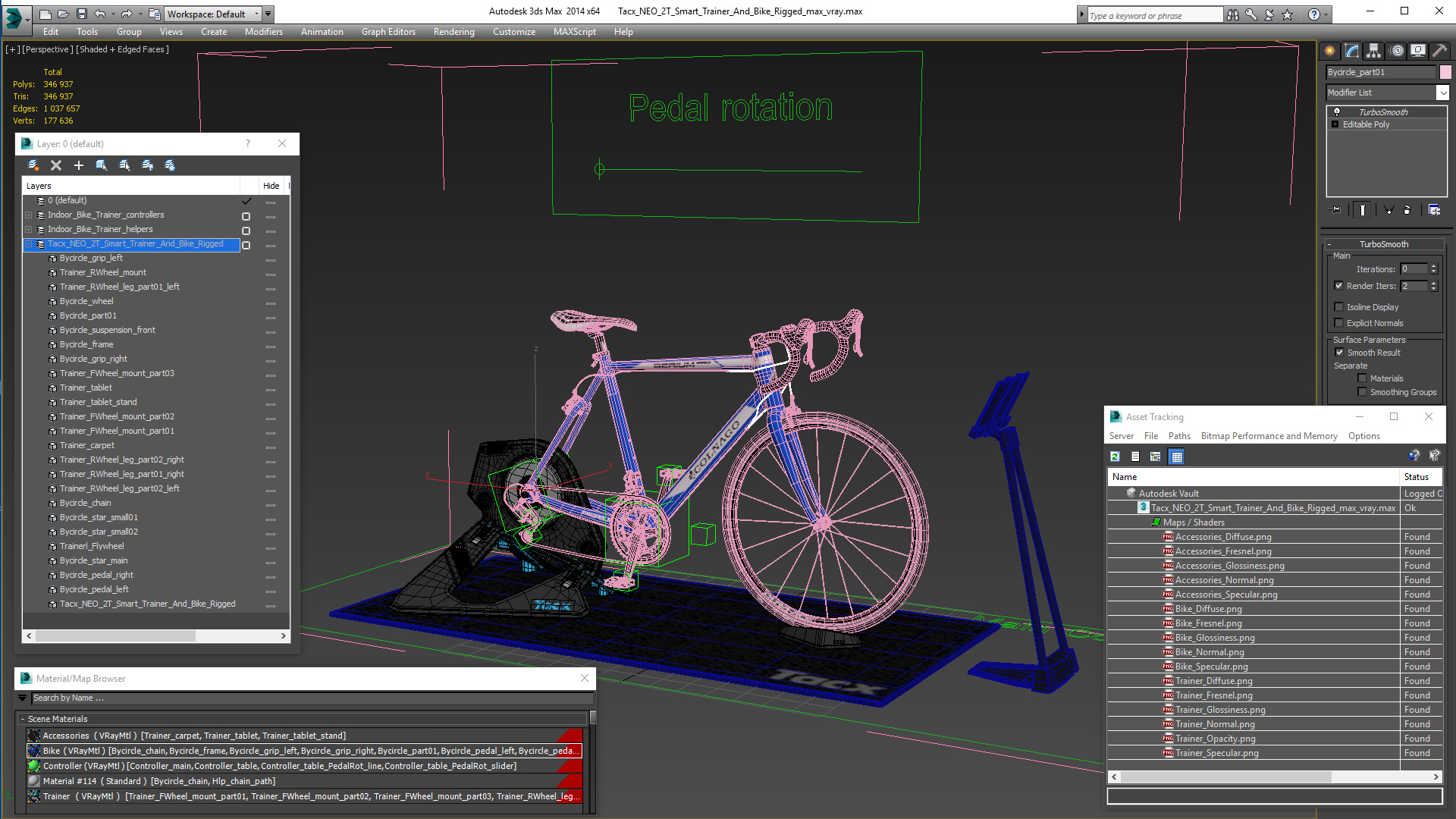Click the Make Unique icon

click(x=1389, y=210)
